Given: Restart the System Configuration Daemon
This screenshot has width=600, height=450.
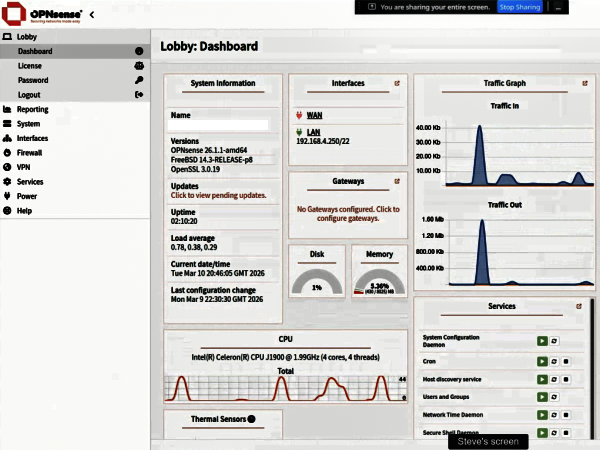Looking at the screenshot, I should 554,341.
